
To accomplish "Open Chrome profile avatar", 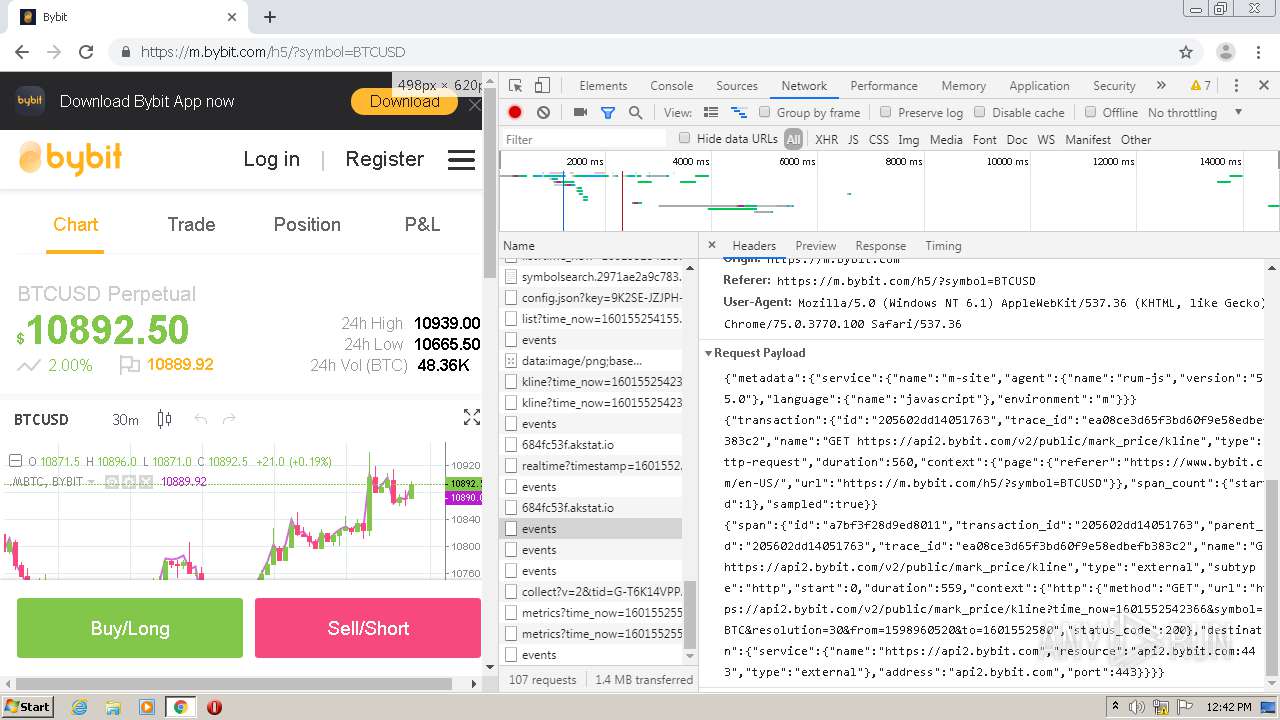I will click(1225, 52).
